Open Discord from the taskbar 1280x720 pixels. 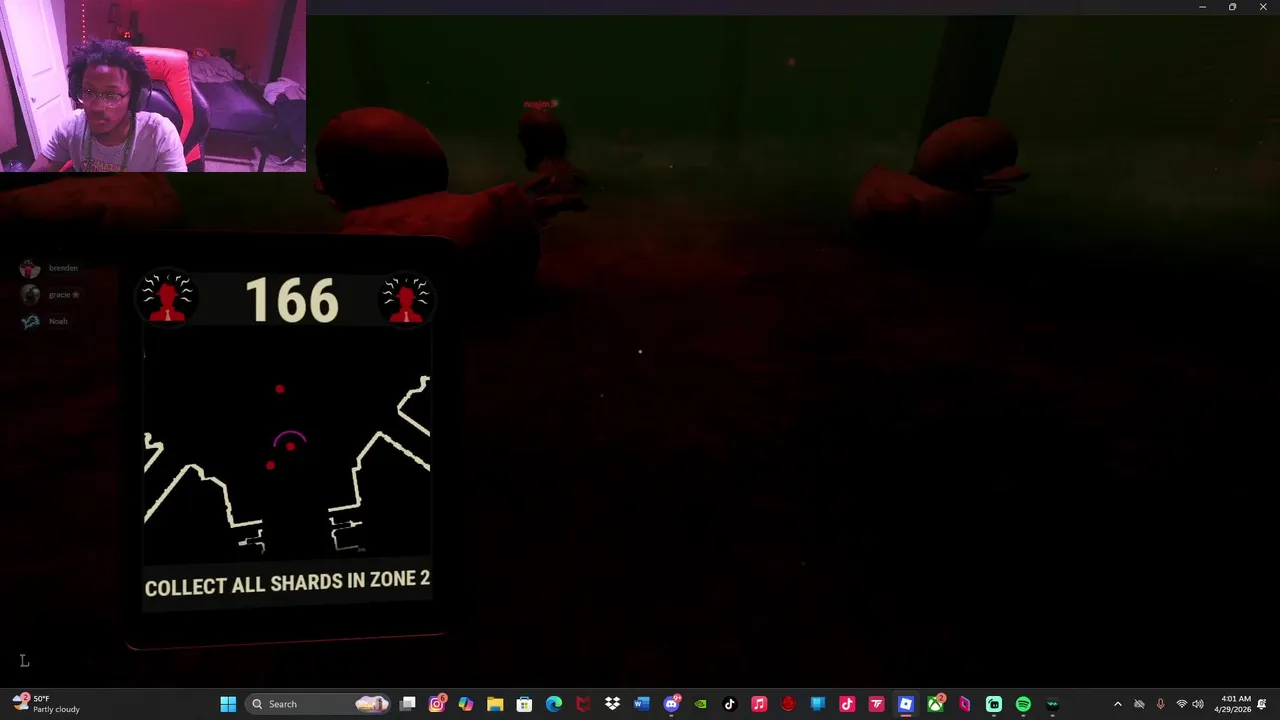coord(672,704)
